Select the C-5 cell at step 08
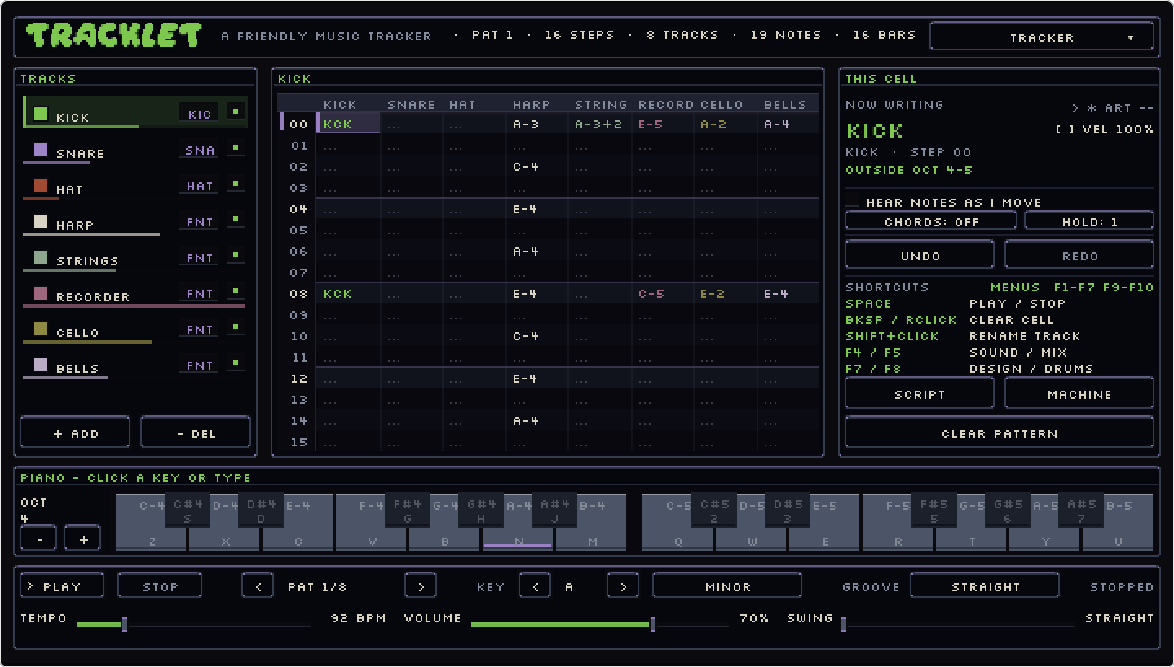Image resolution: width=1174 pixels, height=667 pixels. [x=663, y=294]
